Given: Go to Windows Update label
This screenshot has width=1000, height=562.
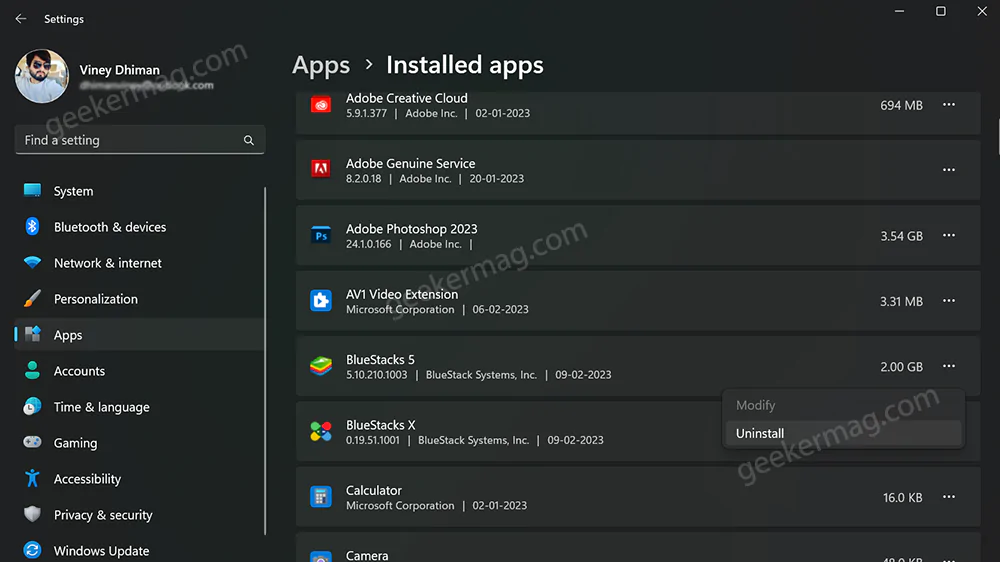Looking at the screenshot, I should coord(101,551).
